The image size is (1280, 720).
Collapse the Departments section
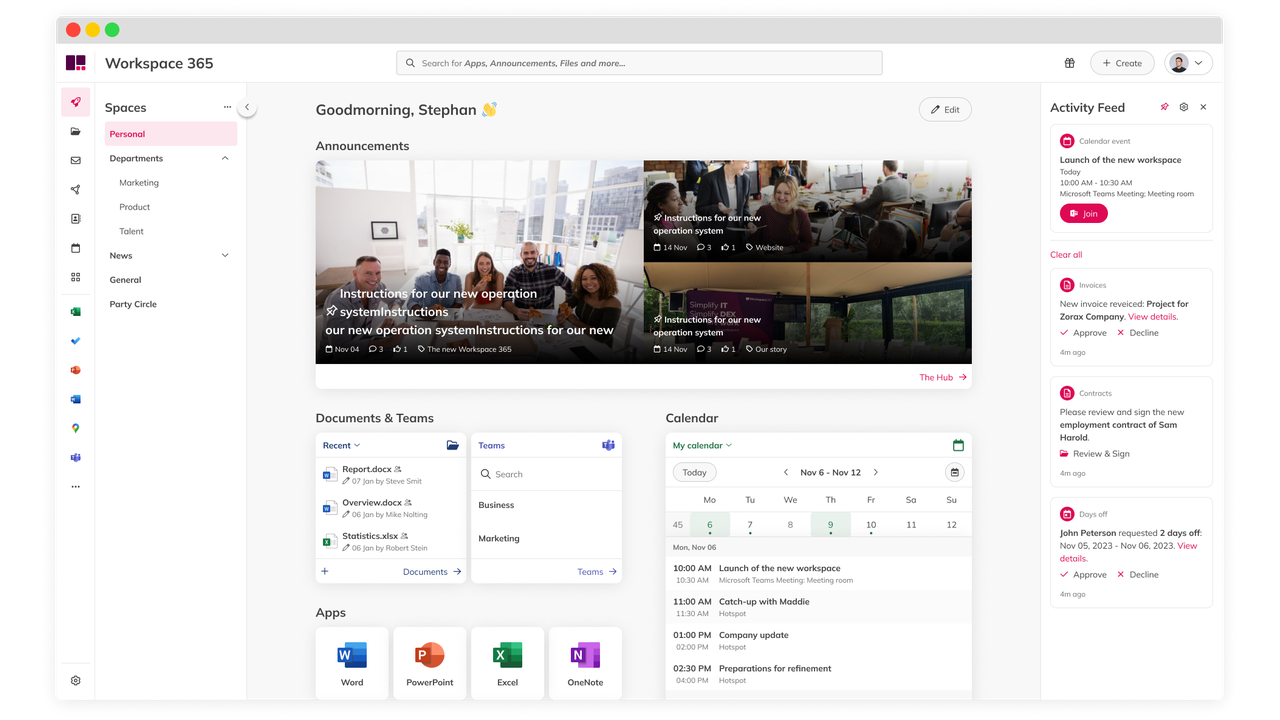[225, 158]
